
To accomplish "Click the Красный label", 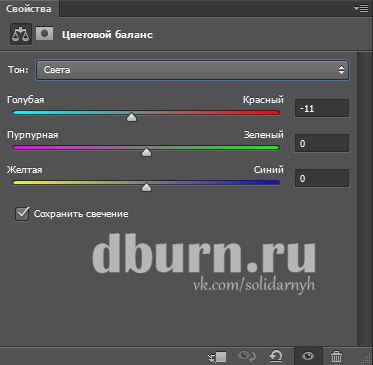I will click(263, 100).
